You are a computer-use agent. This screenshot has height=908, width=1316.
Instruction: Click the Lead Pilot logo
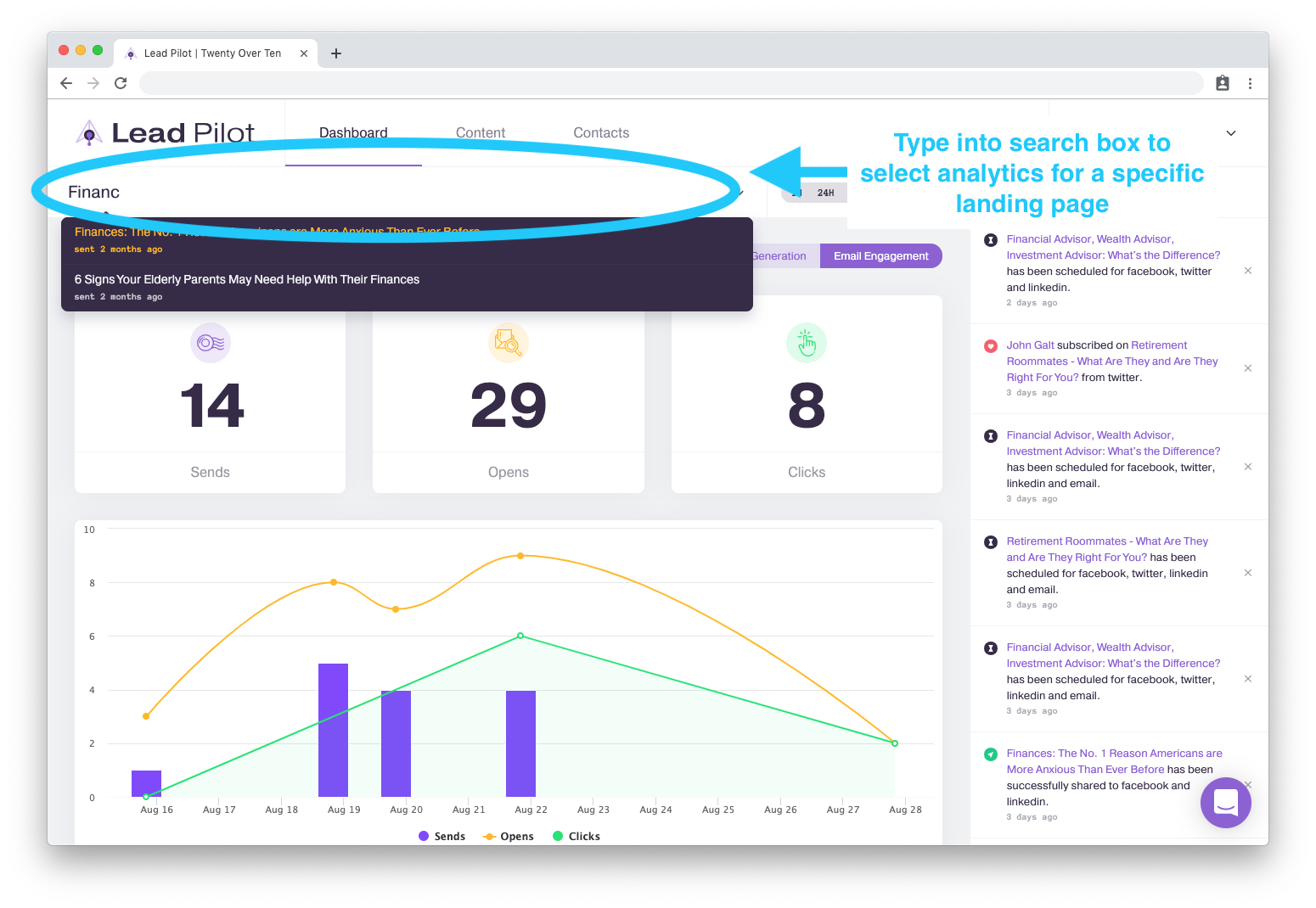tap(165, 132)
